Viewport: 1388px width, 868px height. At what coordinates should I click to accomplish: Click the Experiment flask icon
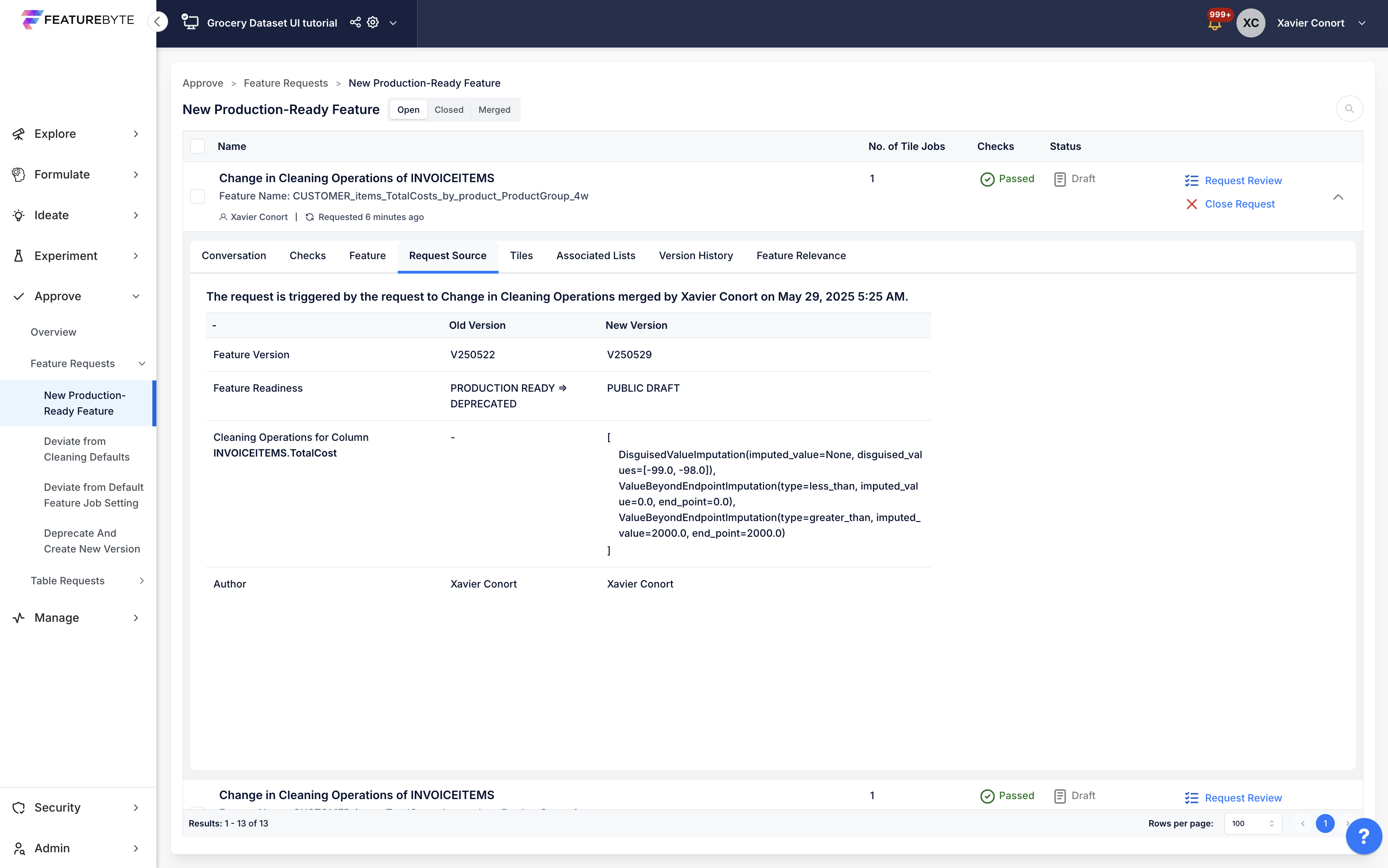pyautogui.click(x=19, y=256)
